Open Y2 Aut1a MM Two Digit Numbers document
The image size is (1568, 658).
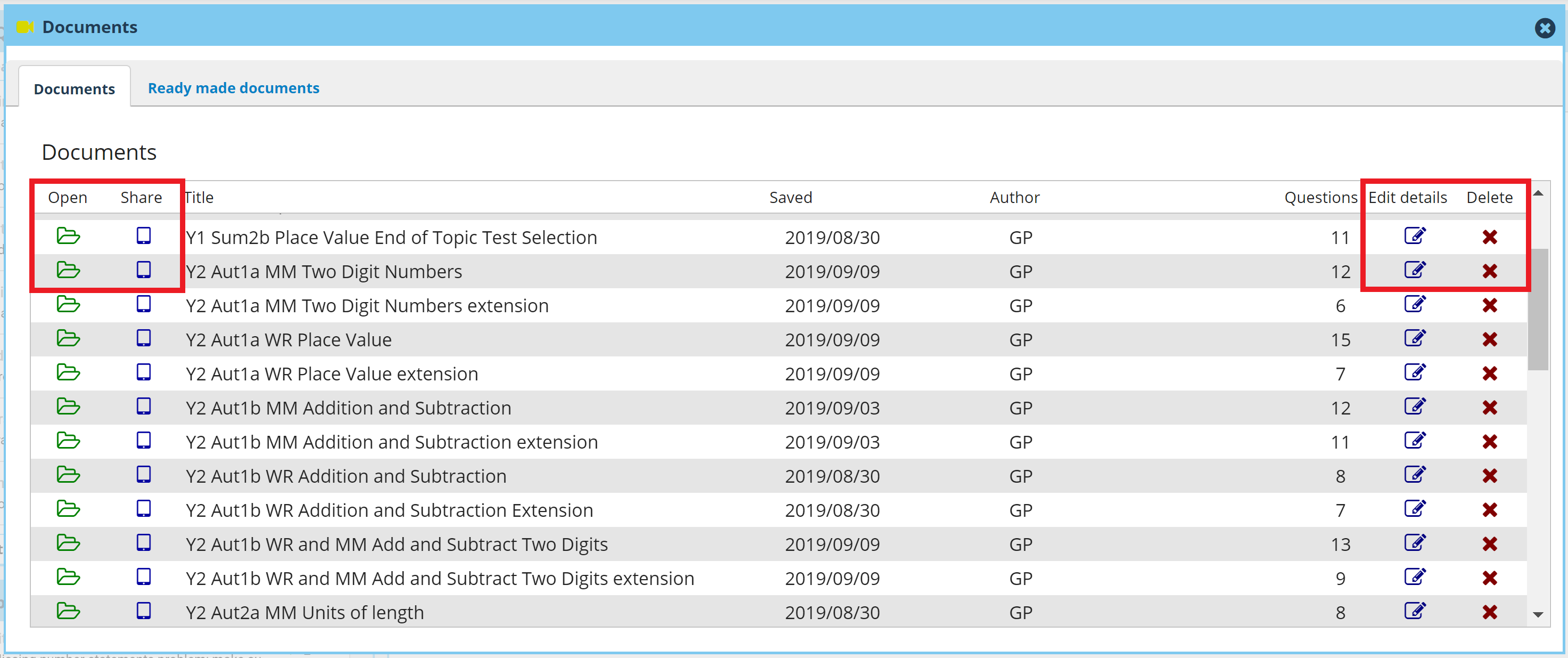tap(68, 271)
